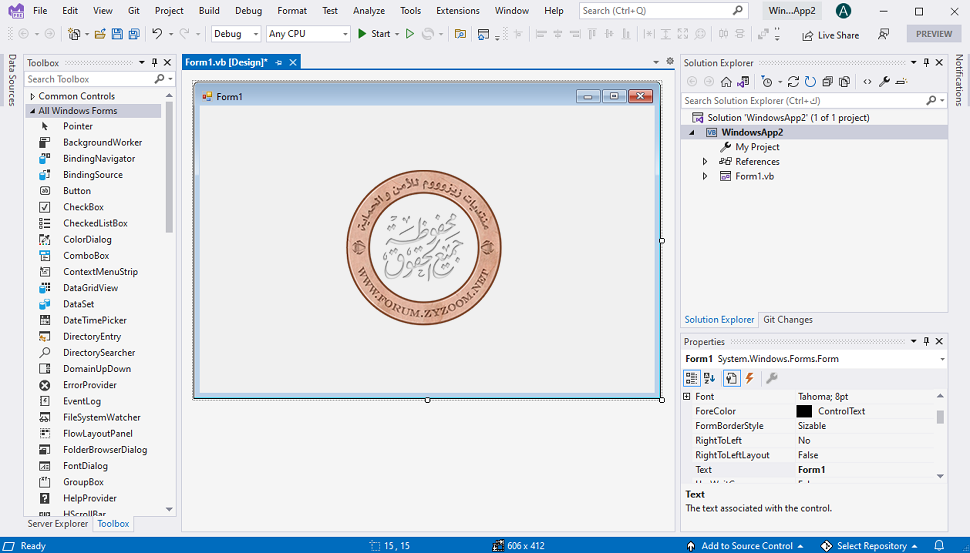Open the Notifications side tab
Viewport: 970px width, 553px height.
(x=959, y=80)
